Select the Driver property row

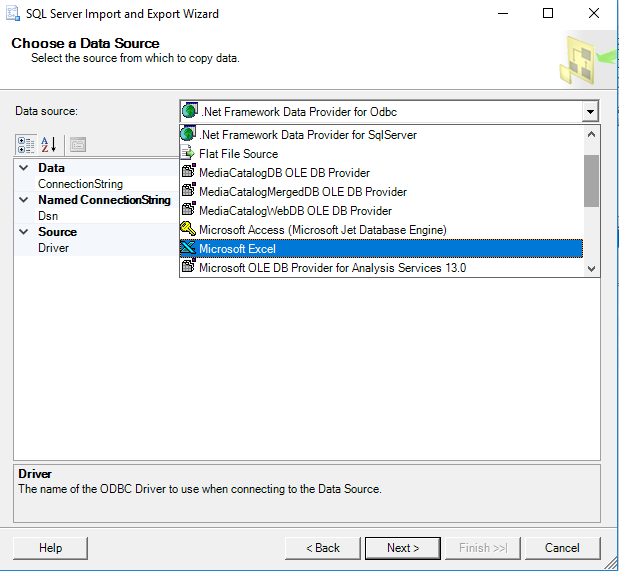[97, 248]
